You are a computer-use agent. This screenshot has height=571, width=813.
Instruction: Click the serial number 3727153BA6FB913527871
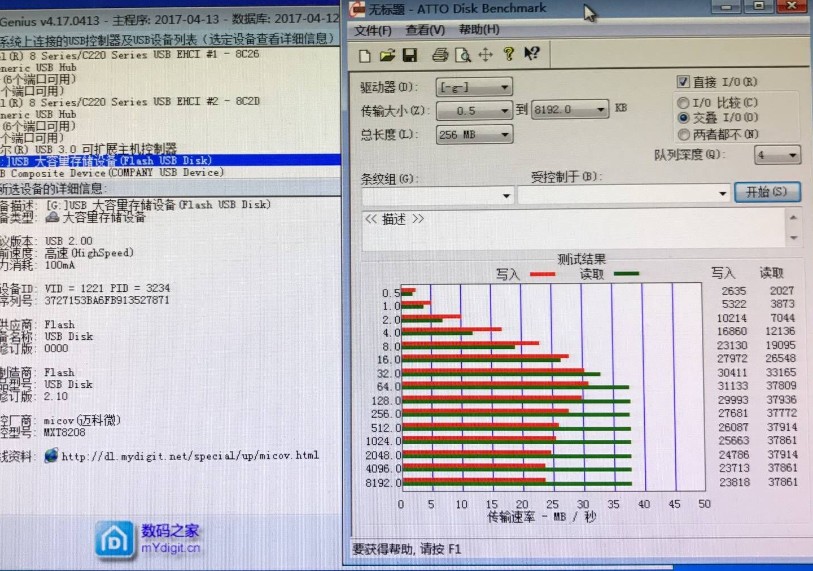pyautogui.click(x=107, y=300)
